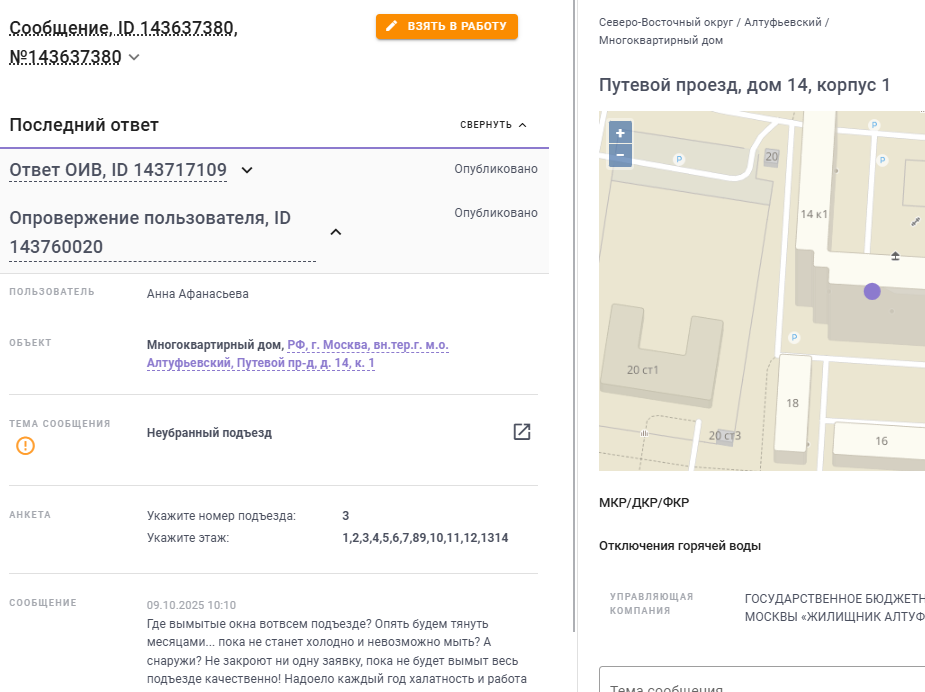Click the parking icon left of building 20
This screenshot has height=692, width=925.
click(x=680, y=159)
